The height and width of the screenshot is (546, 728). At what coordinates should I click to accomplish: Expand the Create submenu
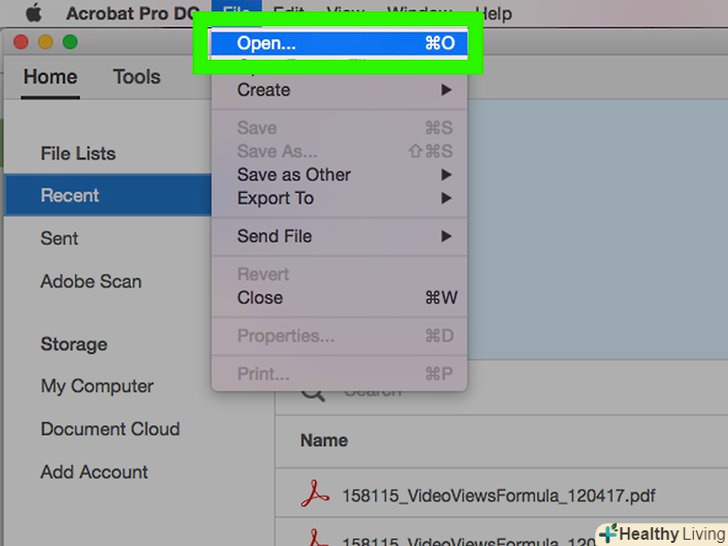(x=339, y=90)
